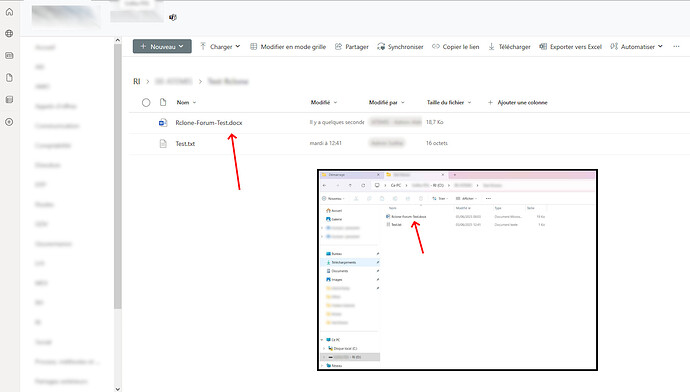Open the Charger upload dropdown
Screen dimensions: 690x392
[x=220, y=46]
